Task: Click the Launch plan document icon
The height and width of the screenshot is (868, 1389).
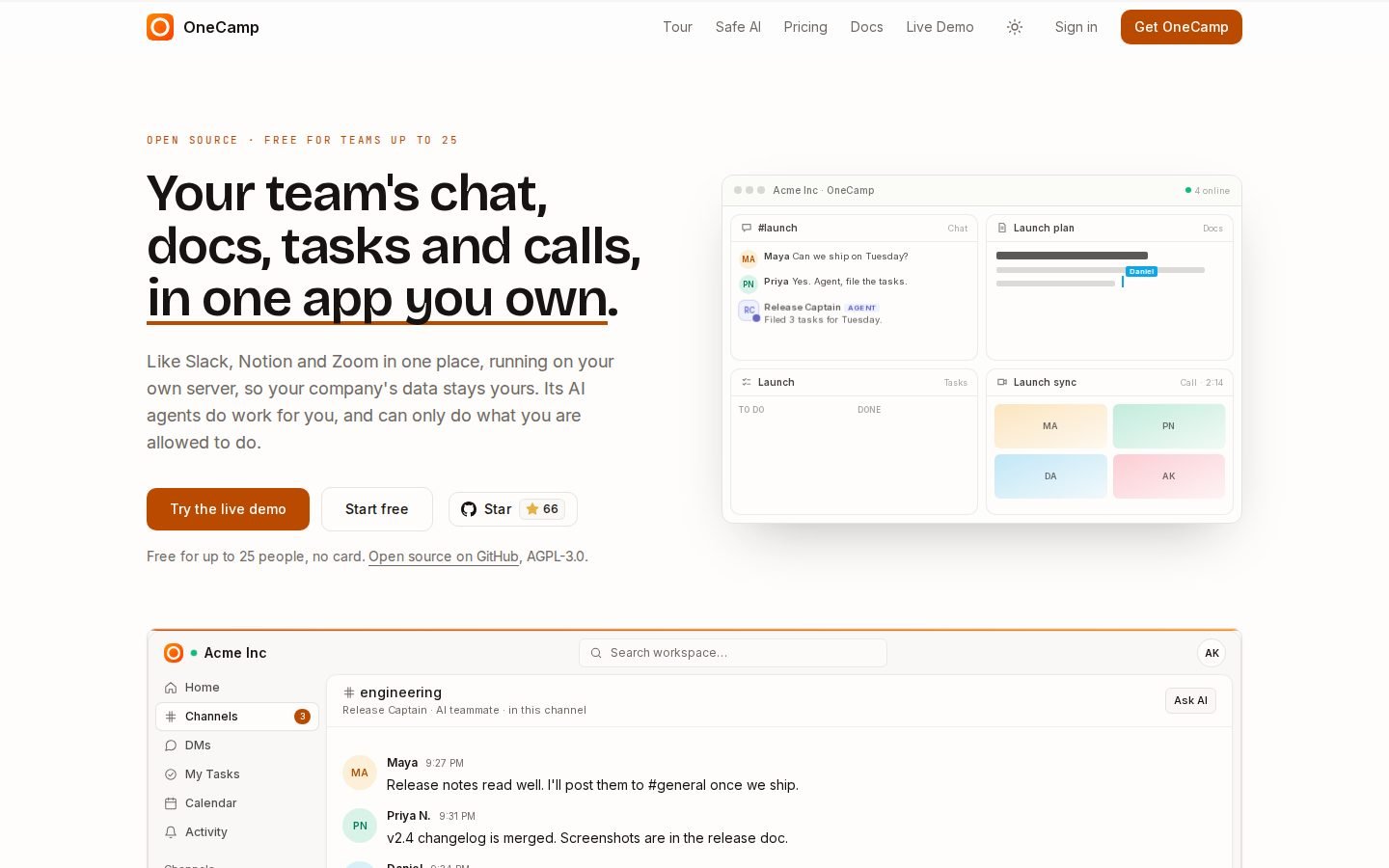Action: pyautogui.click(x=1002, y=228)
